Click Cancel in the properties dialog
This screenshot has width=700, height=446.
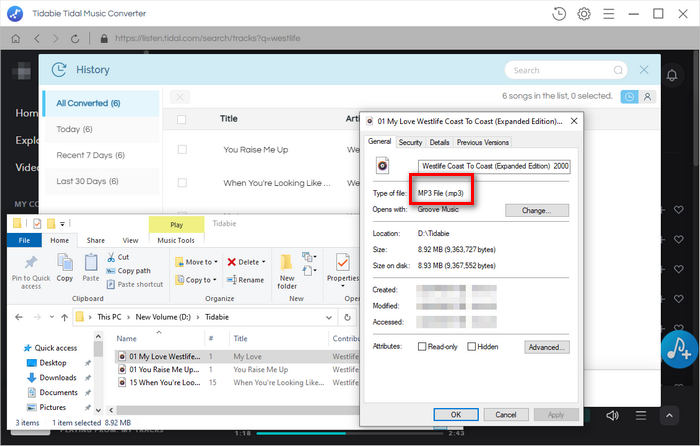(506, 415)
